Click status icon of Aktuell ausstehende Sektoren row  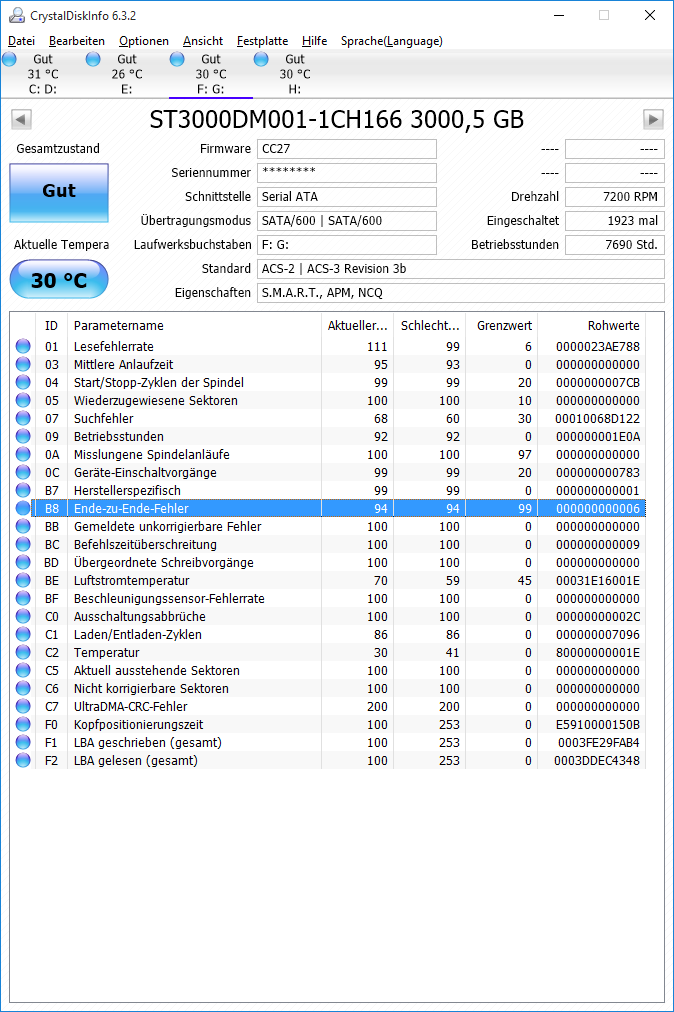pyautogui.click(x=23, y=670)
